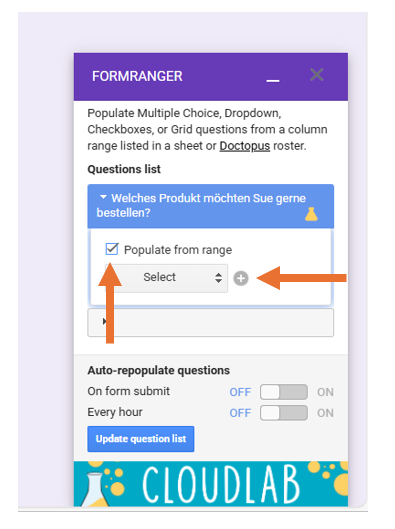Click the CLOUDLAB banner text
Screen dimensions: 395x529
coord(221,484)
